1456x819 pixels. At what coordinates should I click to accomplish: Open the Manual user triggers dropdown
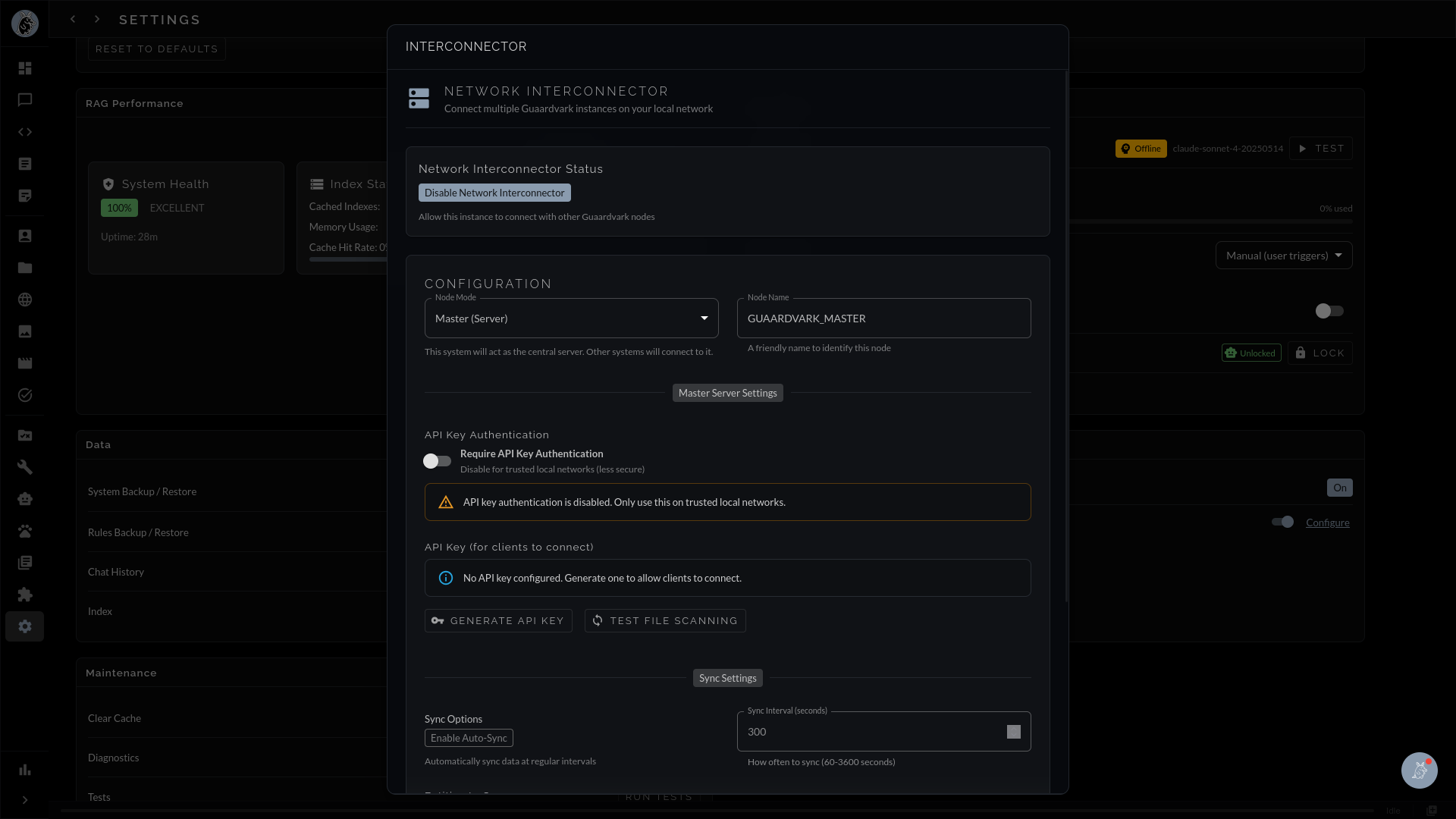coord(1284,255)
